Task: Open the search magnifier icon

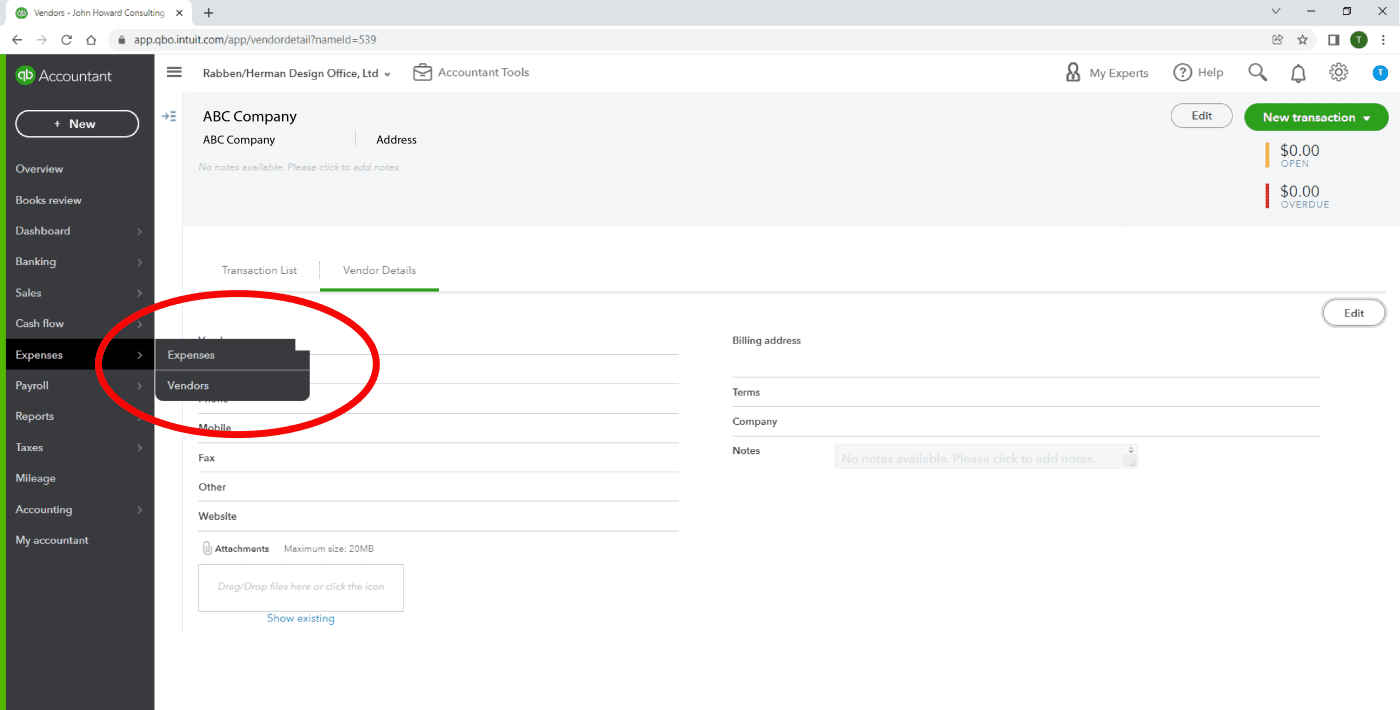Action: point(1257,72)
